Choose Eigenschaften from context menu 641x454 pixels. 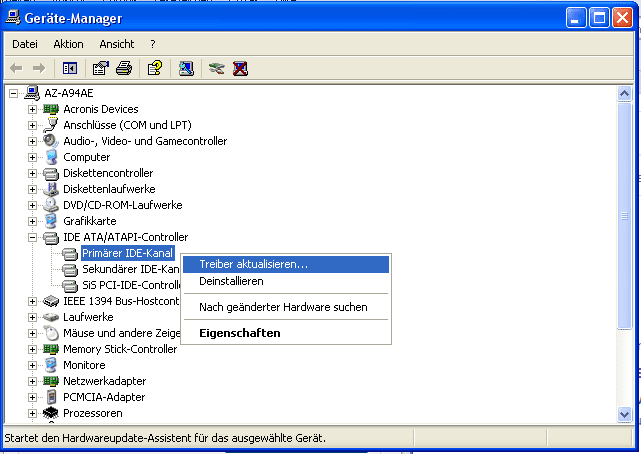[286, 333]
